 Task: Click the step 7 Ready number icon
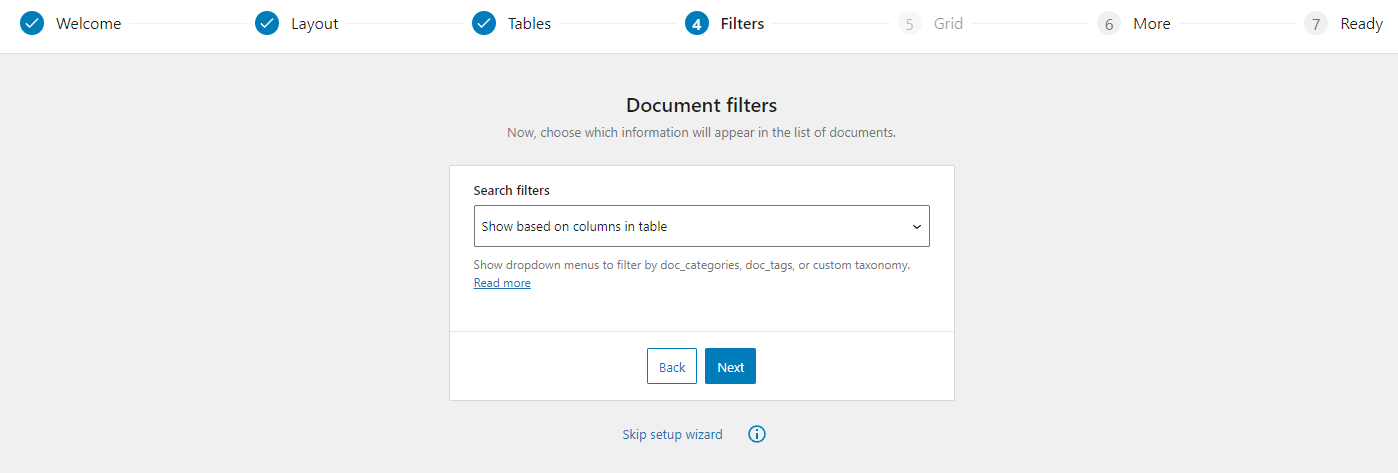[1316, 23]
